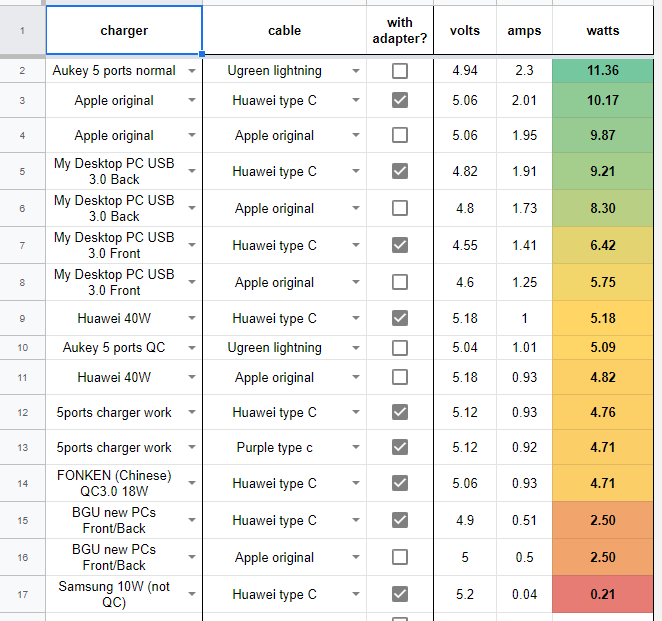Uncheck adapter box in Purple type c row
The image size is (662, 621).
point(400,448)
